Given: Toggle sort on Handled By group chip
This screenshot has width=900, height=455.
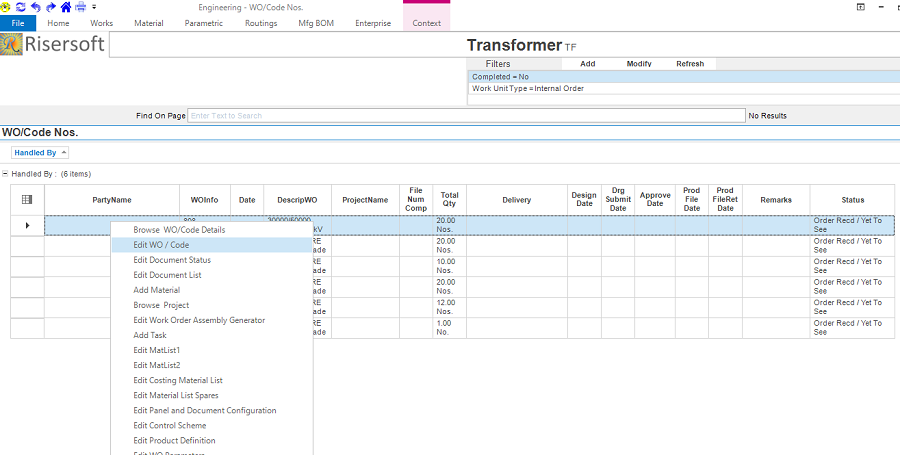Looking at the screenshot, I should click(x=40, y=153).
